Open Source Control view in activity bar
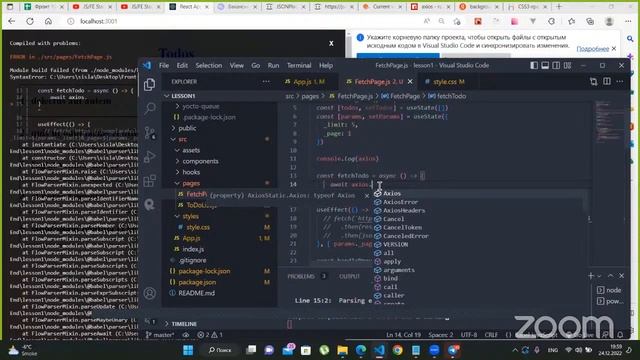The width and height of the screenshot is (640, 360). 150,133
